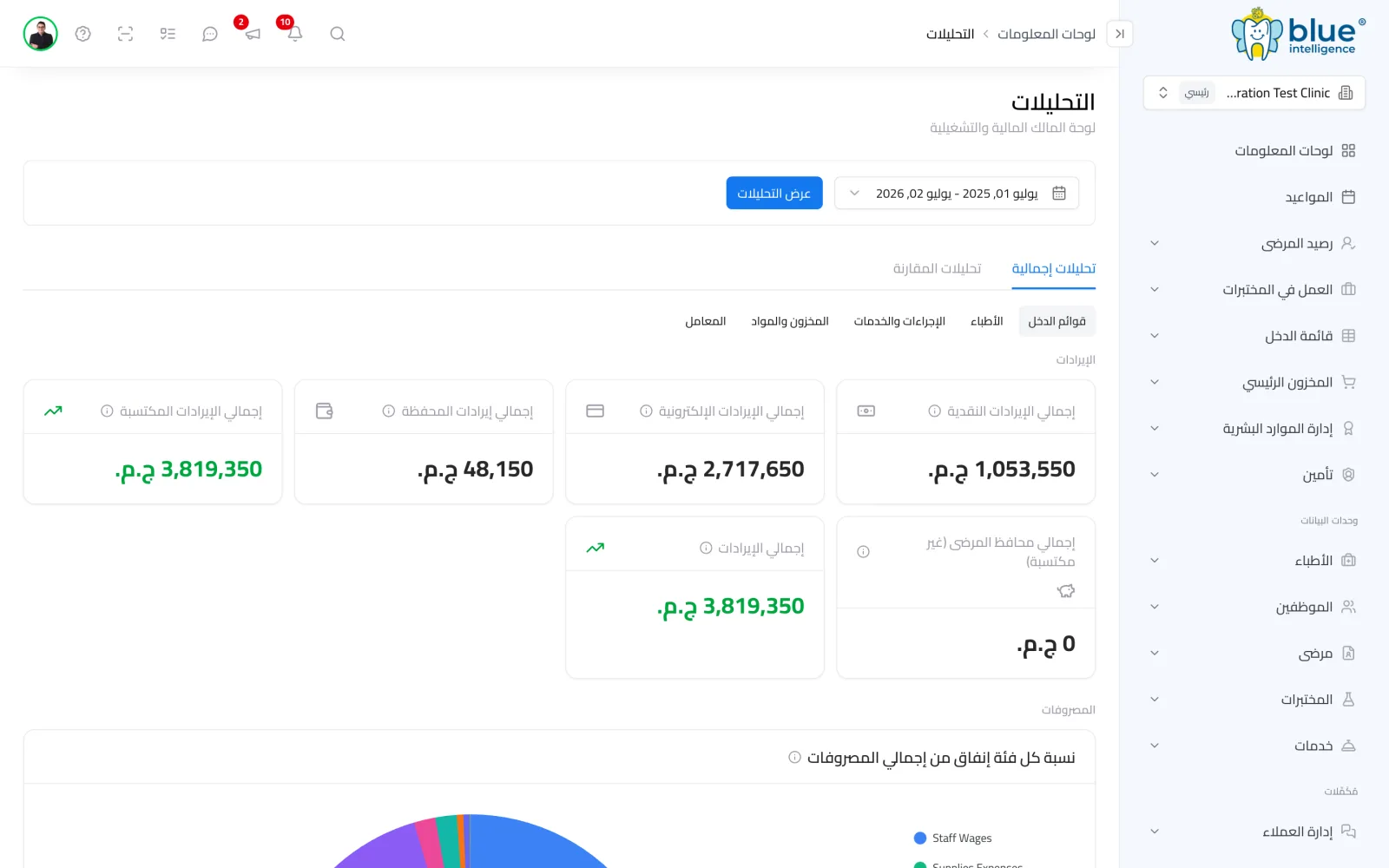Click the search magnifier icon
Image resolution: width=1389 pixels, height=868 pixels.
coord(338,34)
